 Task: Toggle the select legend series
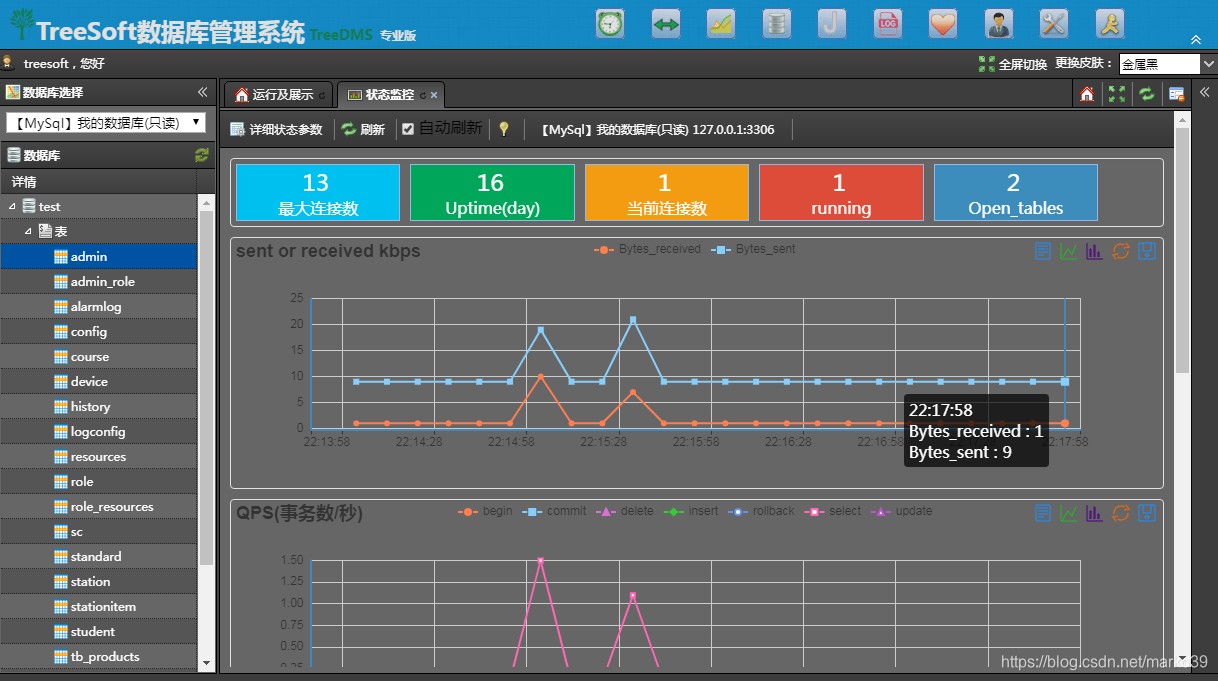834,511
